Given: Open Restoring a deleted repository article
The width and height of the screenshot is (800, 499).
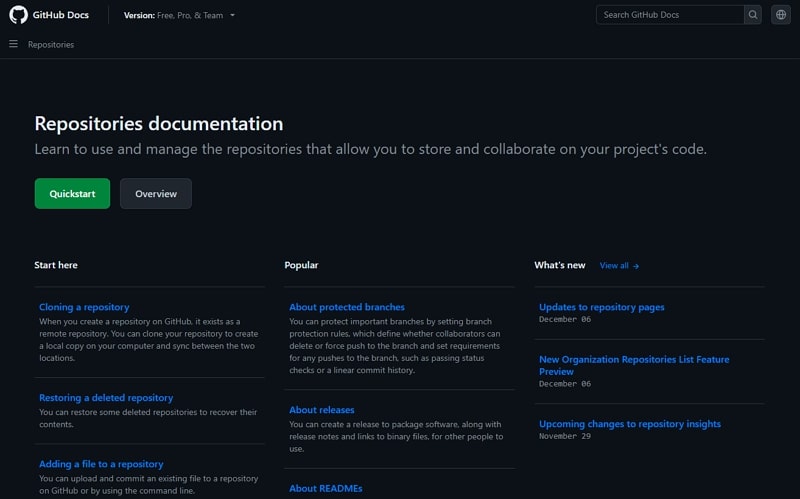Looking at the screenshot, I should pyautogui.click(x=106, y=397).
